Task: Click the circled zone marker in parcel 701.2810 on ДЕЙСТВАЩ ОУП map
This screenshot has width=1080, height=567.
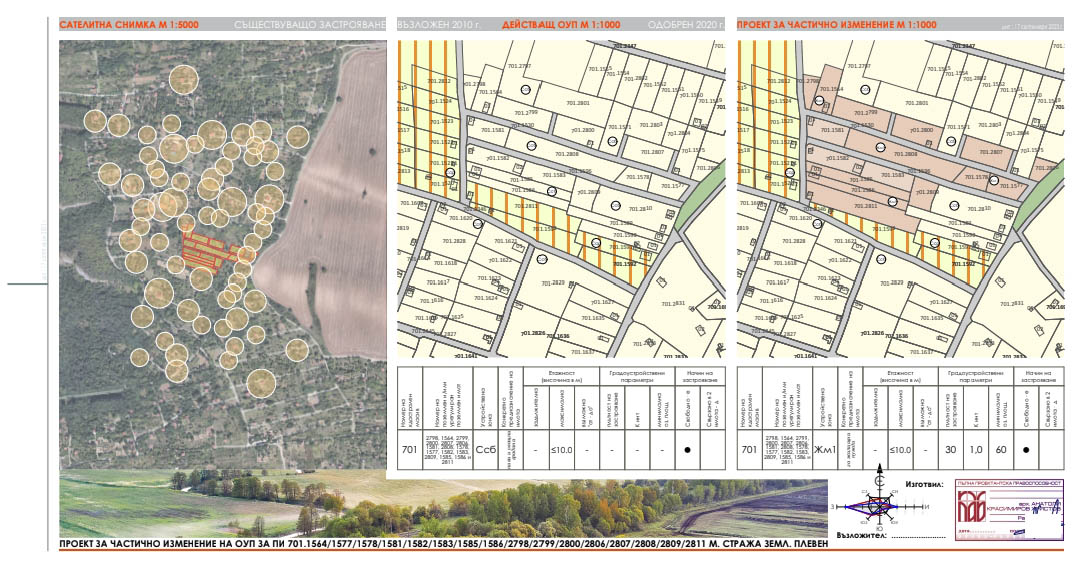Action: [614, 205]
